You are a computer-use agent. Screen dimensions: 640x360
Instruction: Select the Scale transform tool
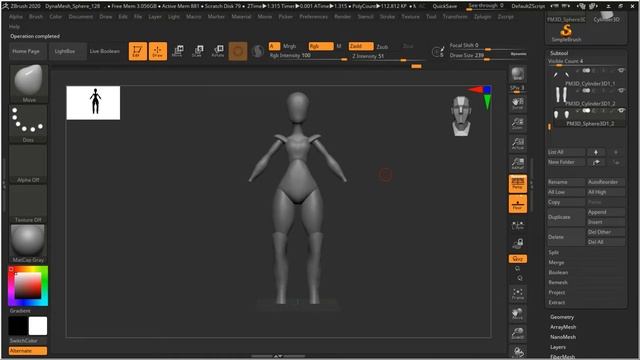(x=198, y=51)
